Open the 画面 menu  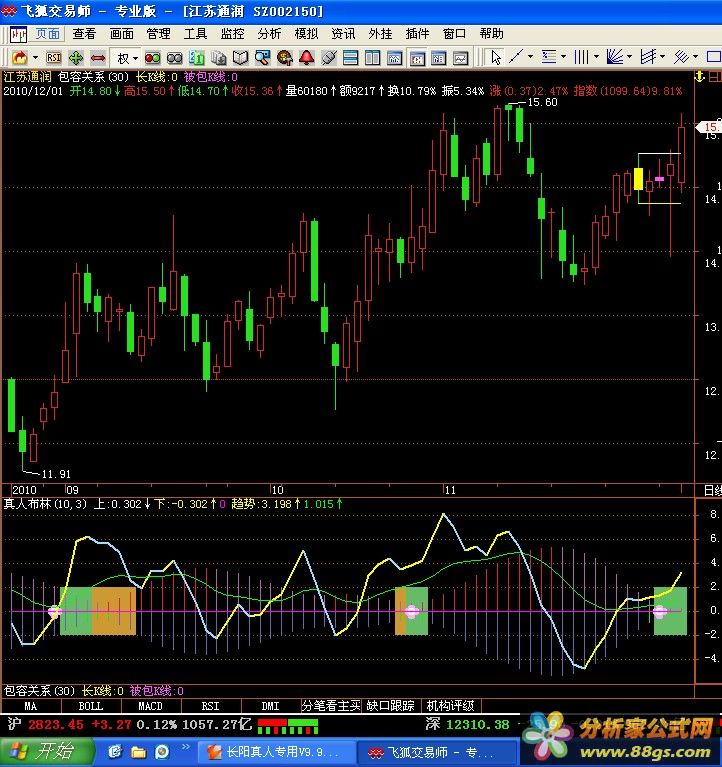121,34
